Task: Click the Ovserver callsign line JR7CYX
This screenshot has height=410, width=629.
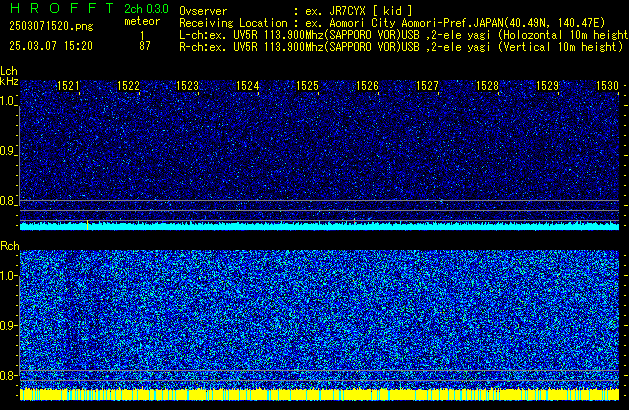Action: (296, 11)
